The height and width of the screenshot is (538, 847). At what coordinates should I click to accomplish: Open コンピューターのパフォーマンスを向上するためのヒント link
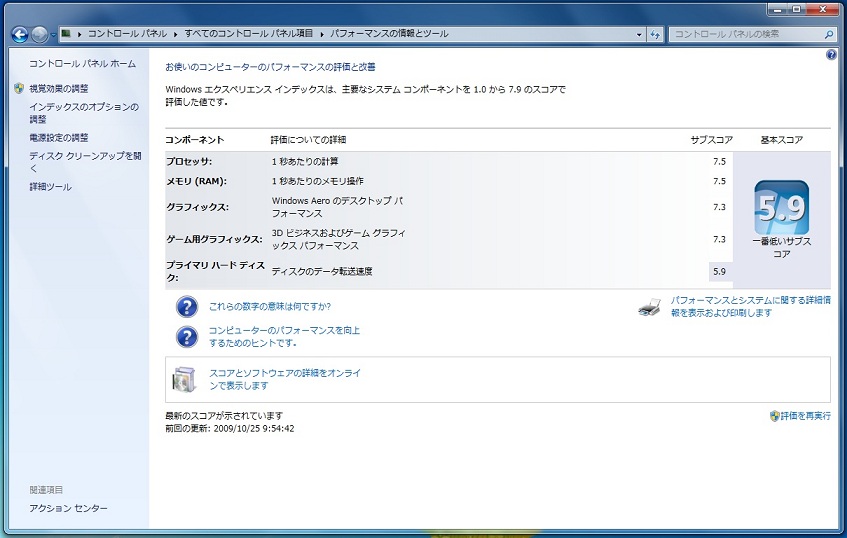(284, 337)
